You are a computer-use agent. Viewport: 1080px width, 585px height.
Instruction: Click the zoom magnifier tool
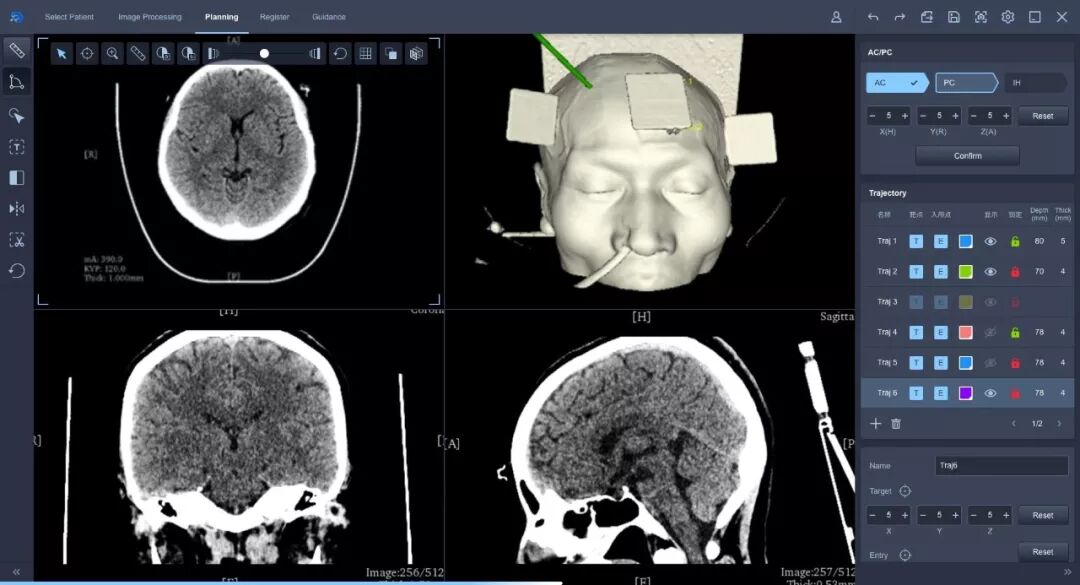(112, 54)
